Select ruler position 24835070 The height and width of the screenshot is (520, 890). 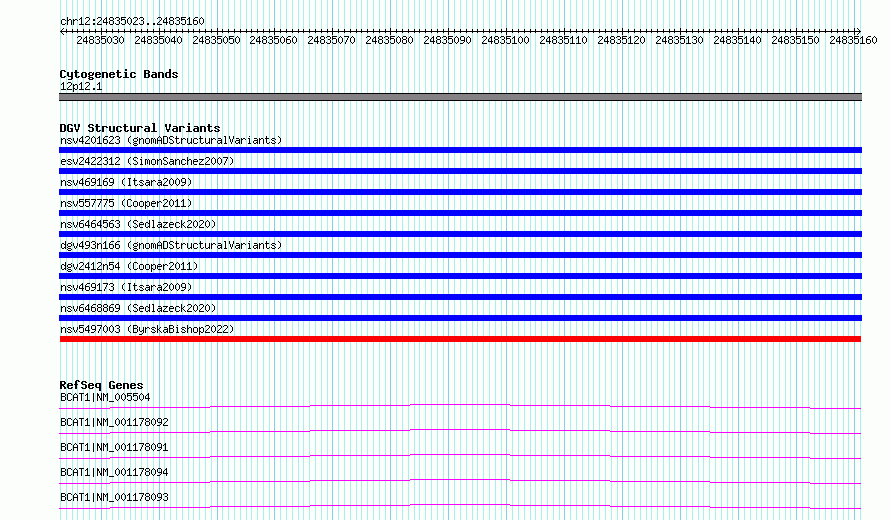point(331,40)
